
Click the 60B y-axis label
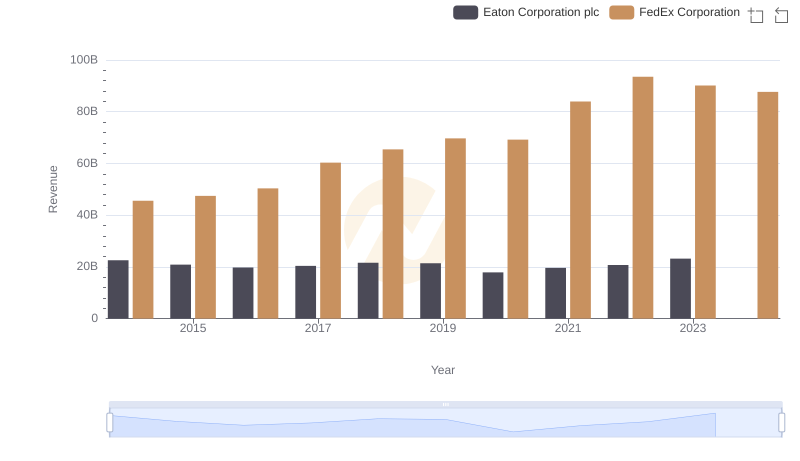pos(87,163)
